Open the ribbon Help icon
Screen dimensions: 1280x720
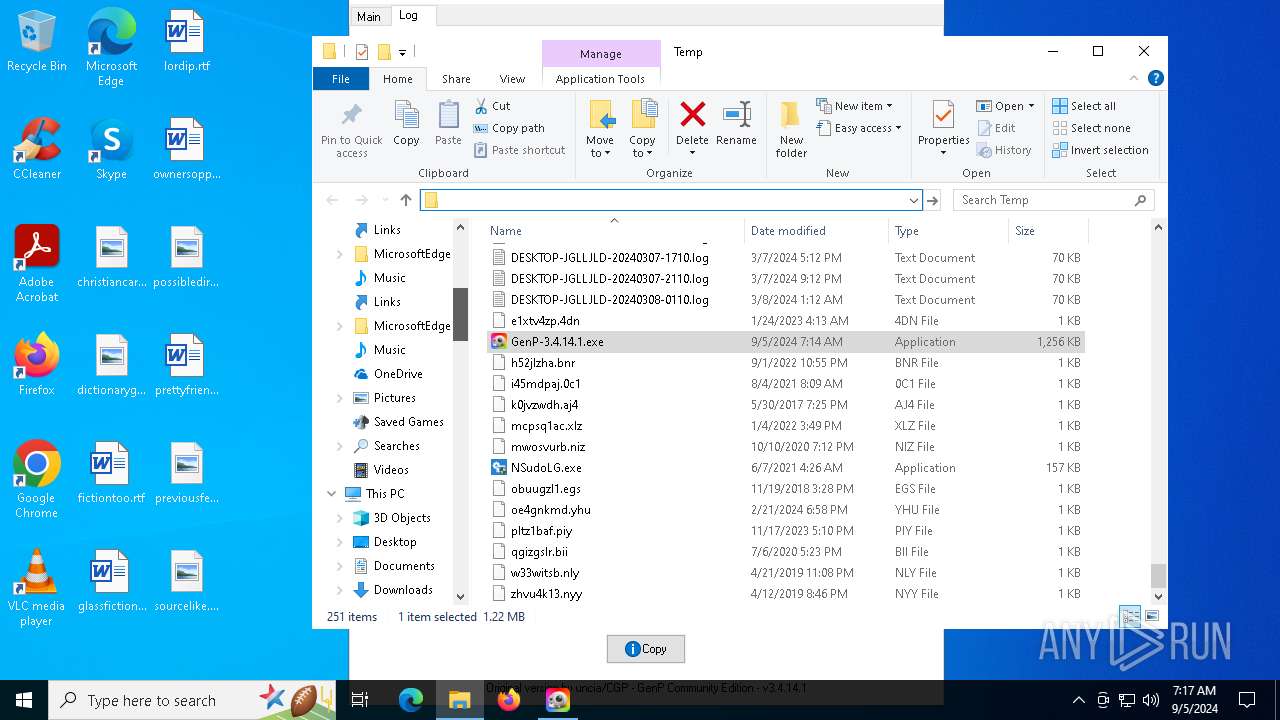pyautogui.click(x=1156, y=78)
